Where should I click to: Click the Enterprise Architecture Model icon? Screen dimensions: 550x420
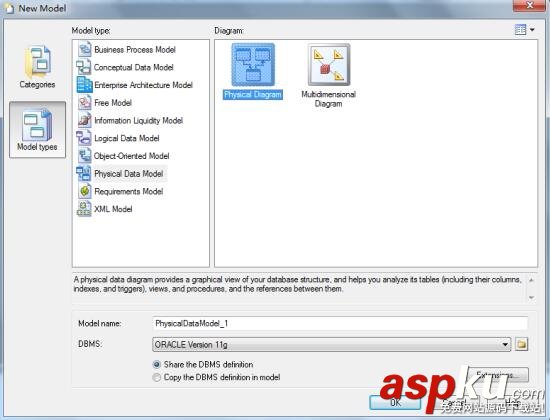(84, 85)
